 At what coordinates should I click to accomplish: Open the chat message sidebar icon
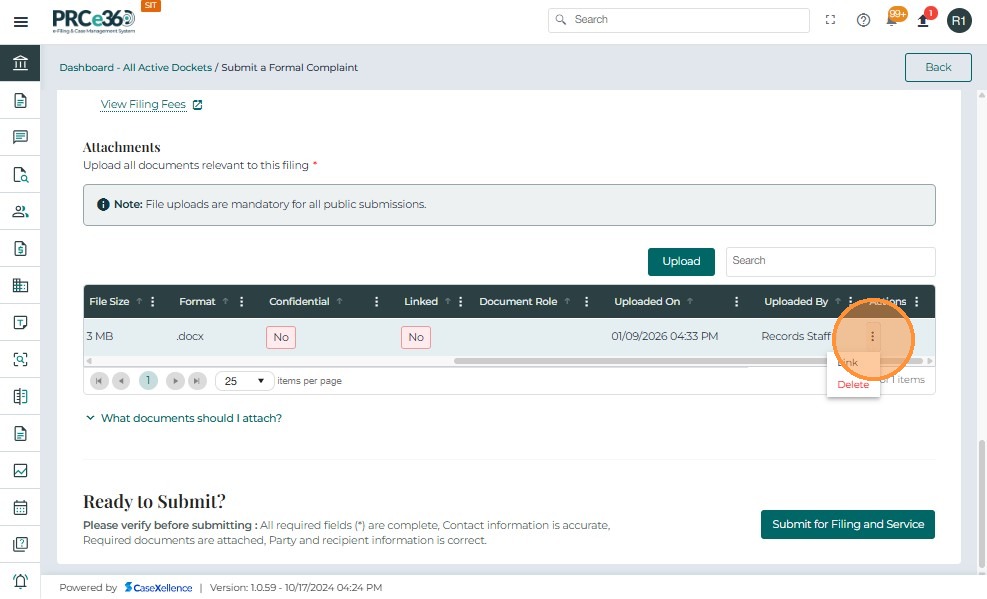tap(20, 137)
